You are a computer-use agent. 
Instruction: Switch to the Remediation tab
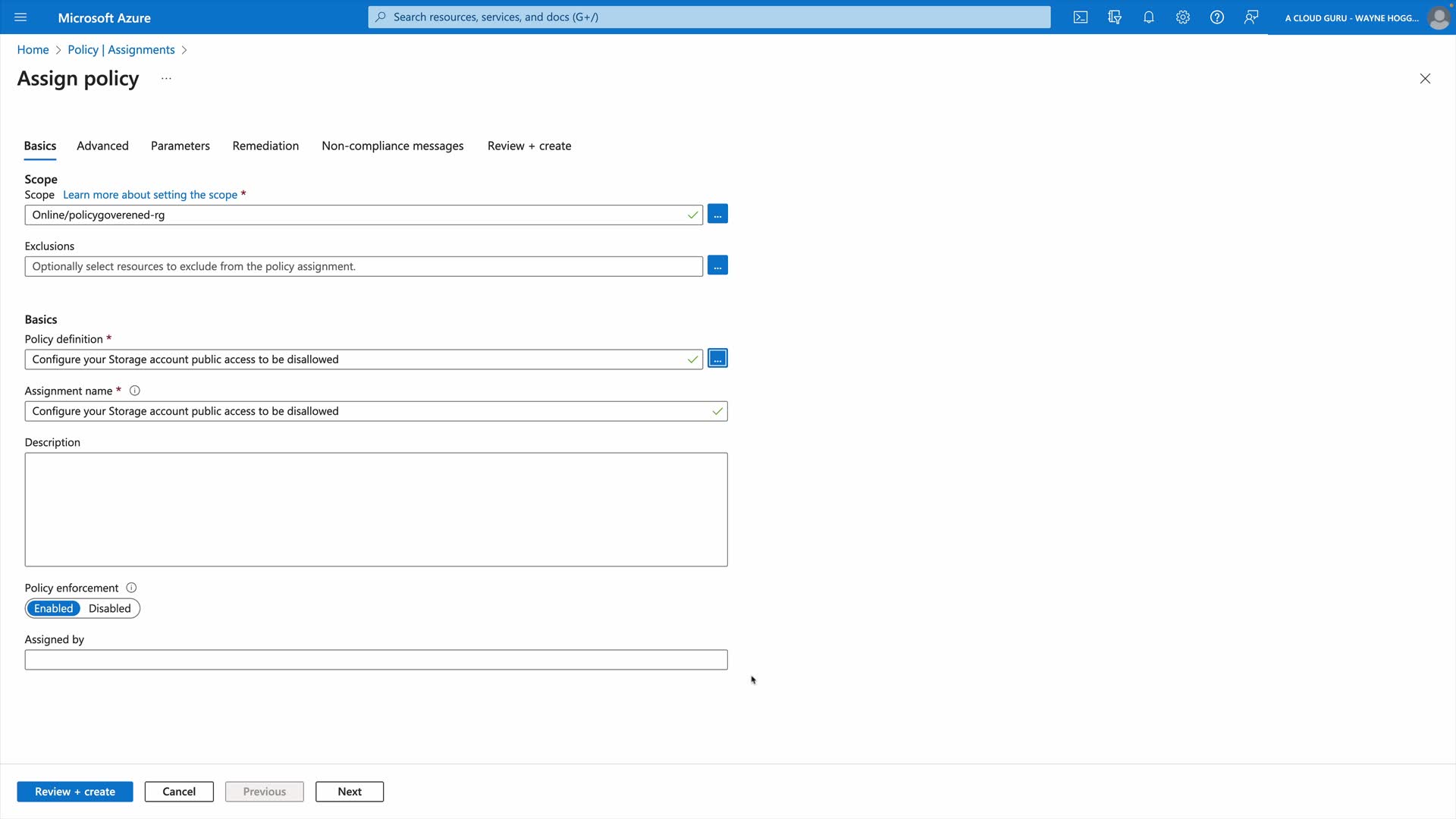point(265,146)
